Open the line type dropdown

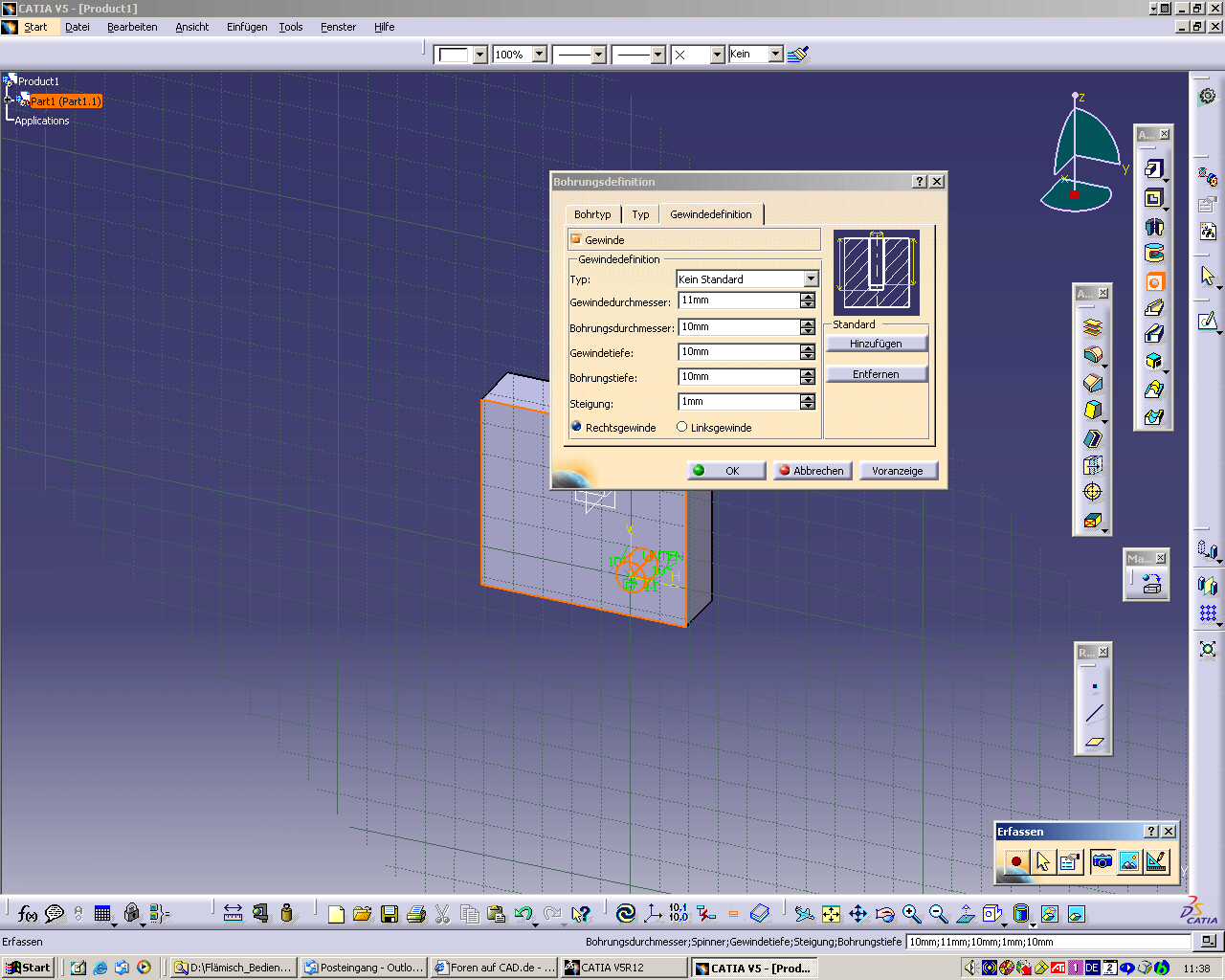[657, 55]
